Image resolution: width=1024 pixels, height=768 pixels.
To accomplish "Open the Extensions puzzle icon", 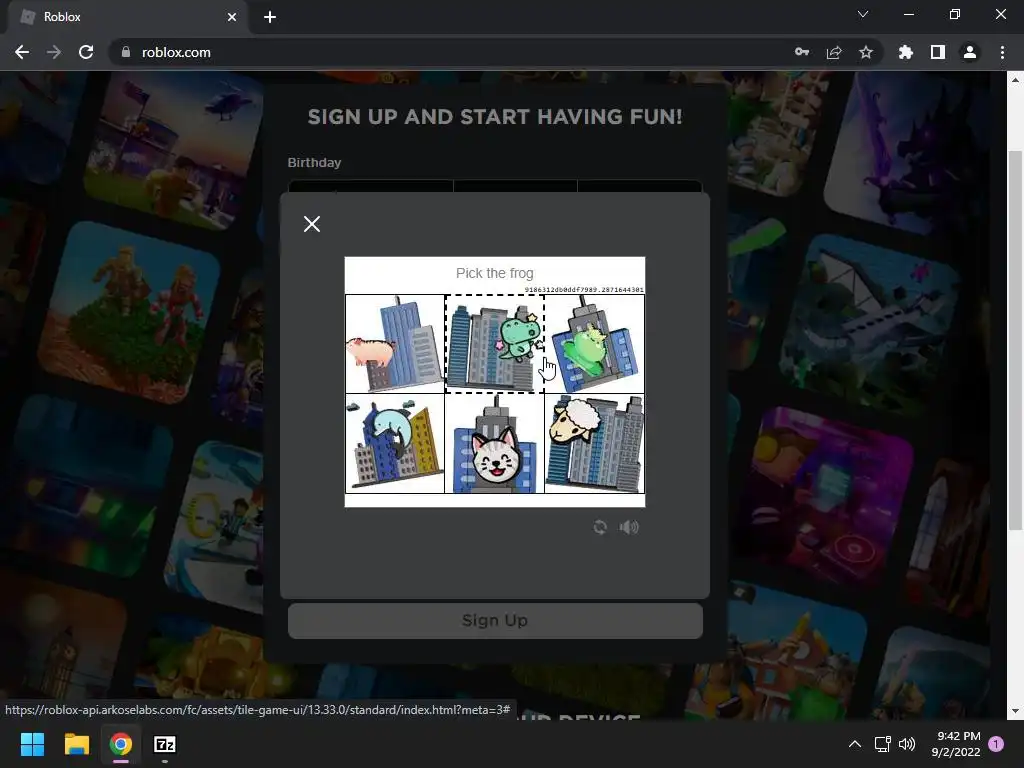I will coord(906,52).
